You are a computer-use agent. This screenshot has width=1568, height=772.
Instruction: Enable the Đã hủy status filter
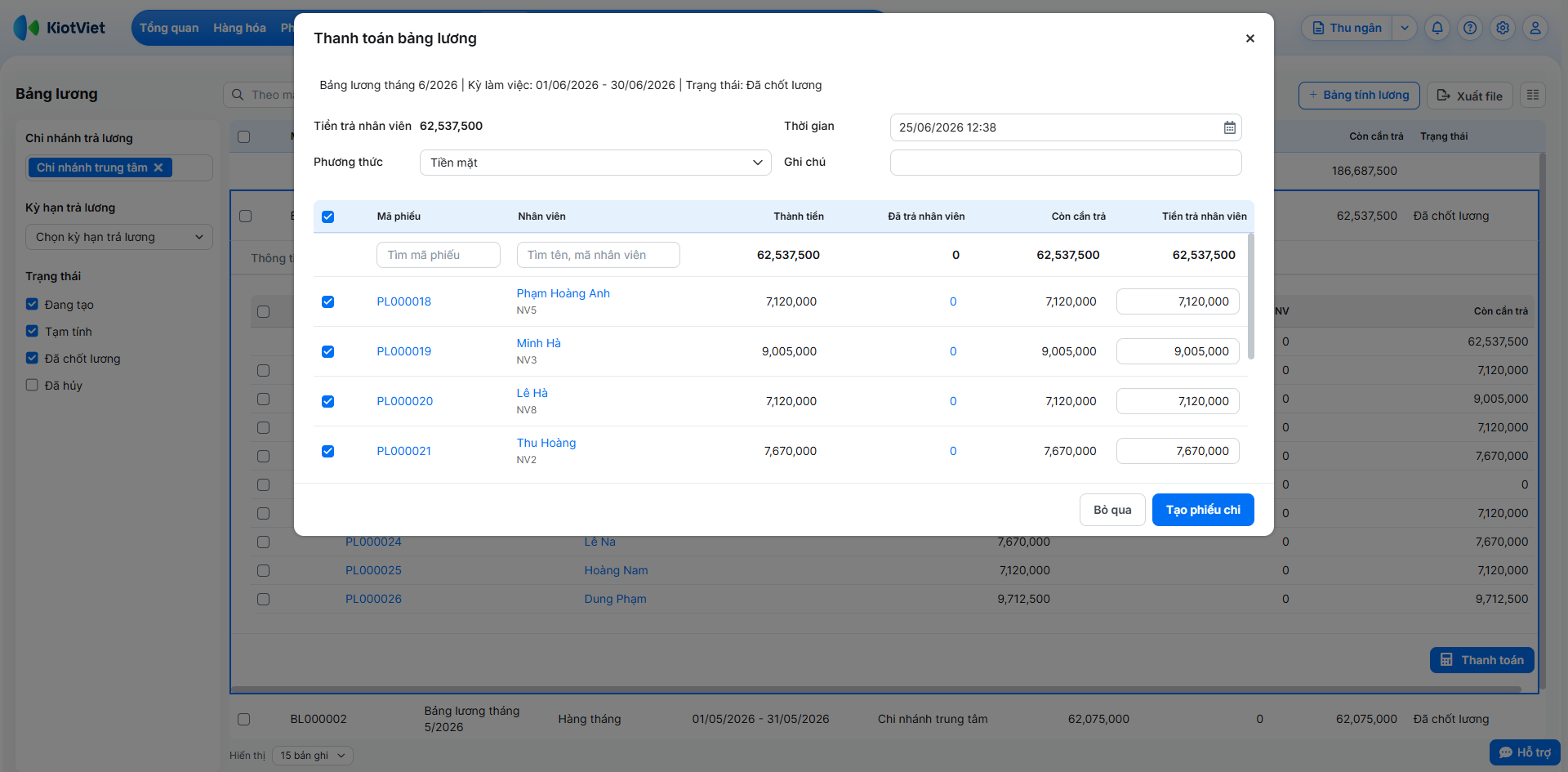tap(32, 385)
